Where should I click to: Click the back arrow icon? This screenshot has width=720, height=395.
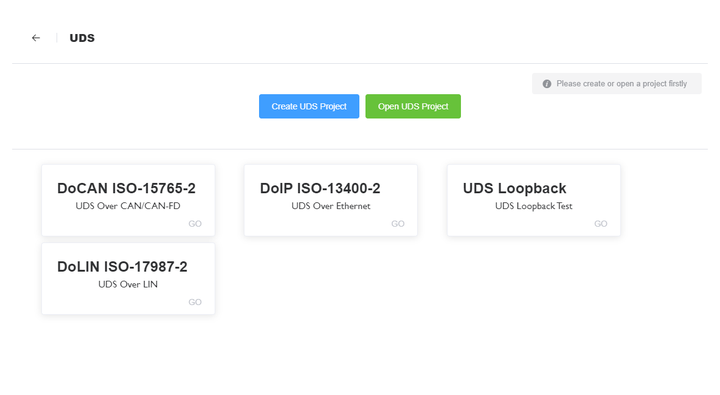tap(36, 38)
